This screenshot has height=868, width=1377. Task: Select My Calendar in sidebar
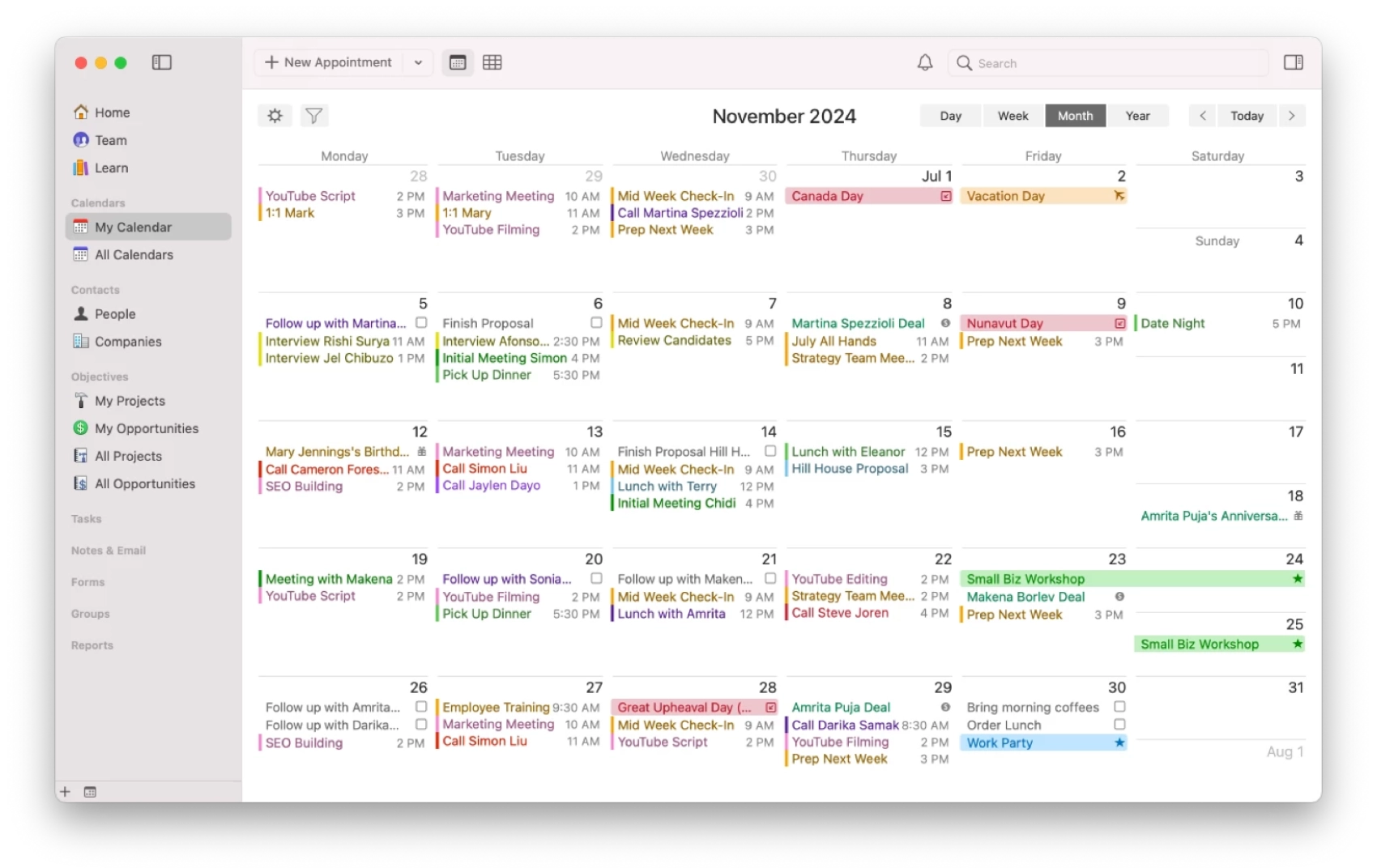148,227
